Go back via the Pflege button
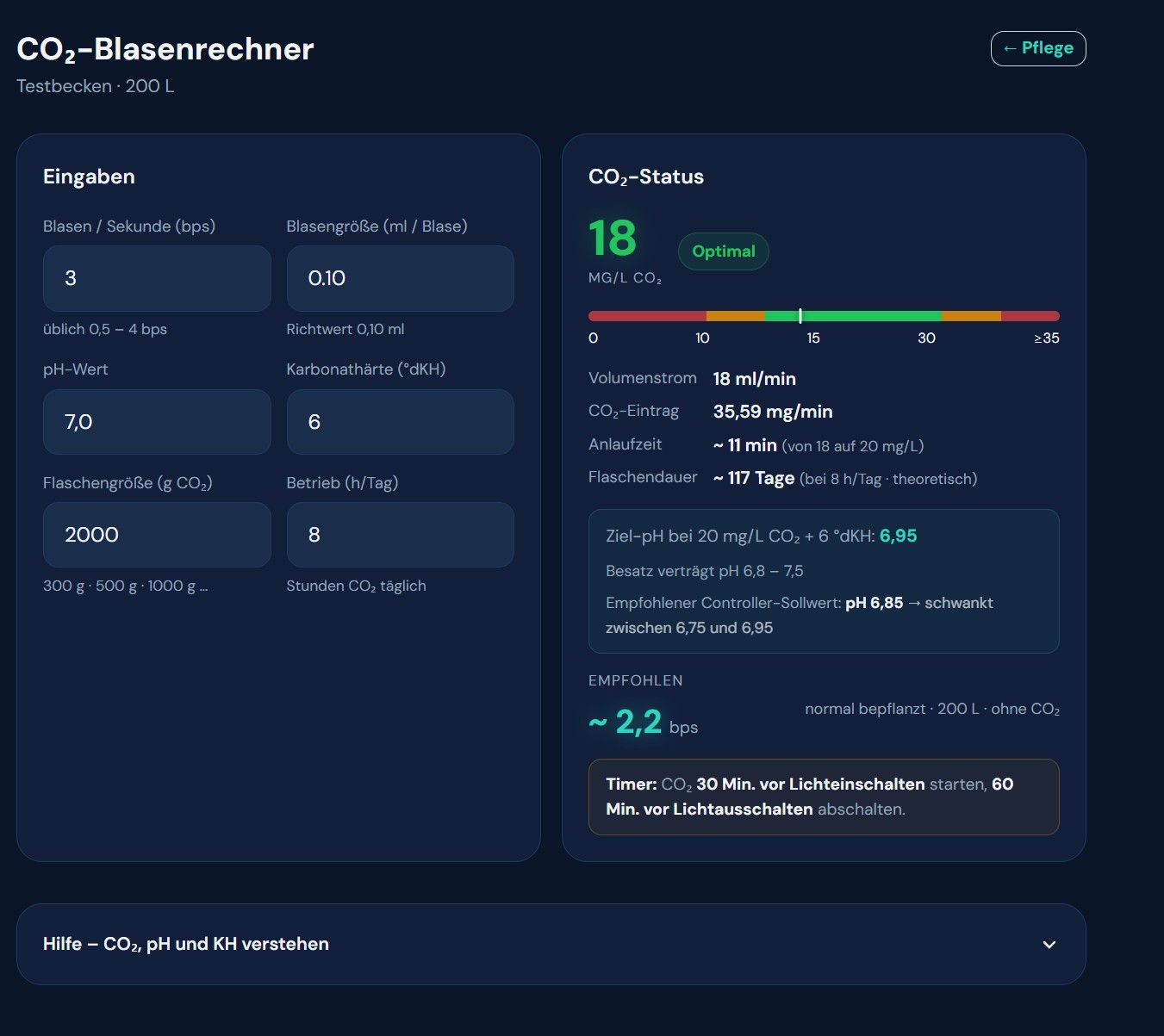Image resolution: width=1164 pixels, height=1036 pixels. point(1038,48)
